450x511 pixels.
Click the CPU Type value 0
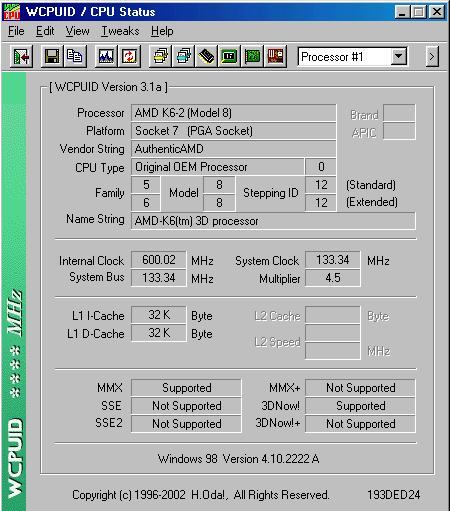pos(321,167)
